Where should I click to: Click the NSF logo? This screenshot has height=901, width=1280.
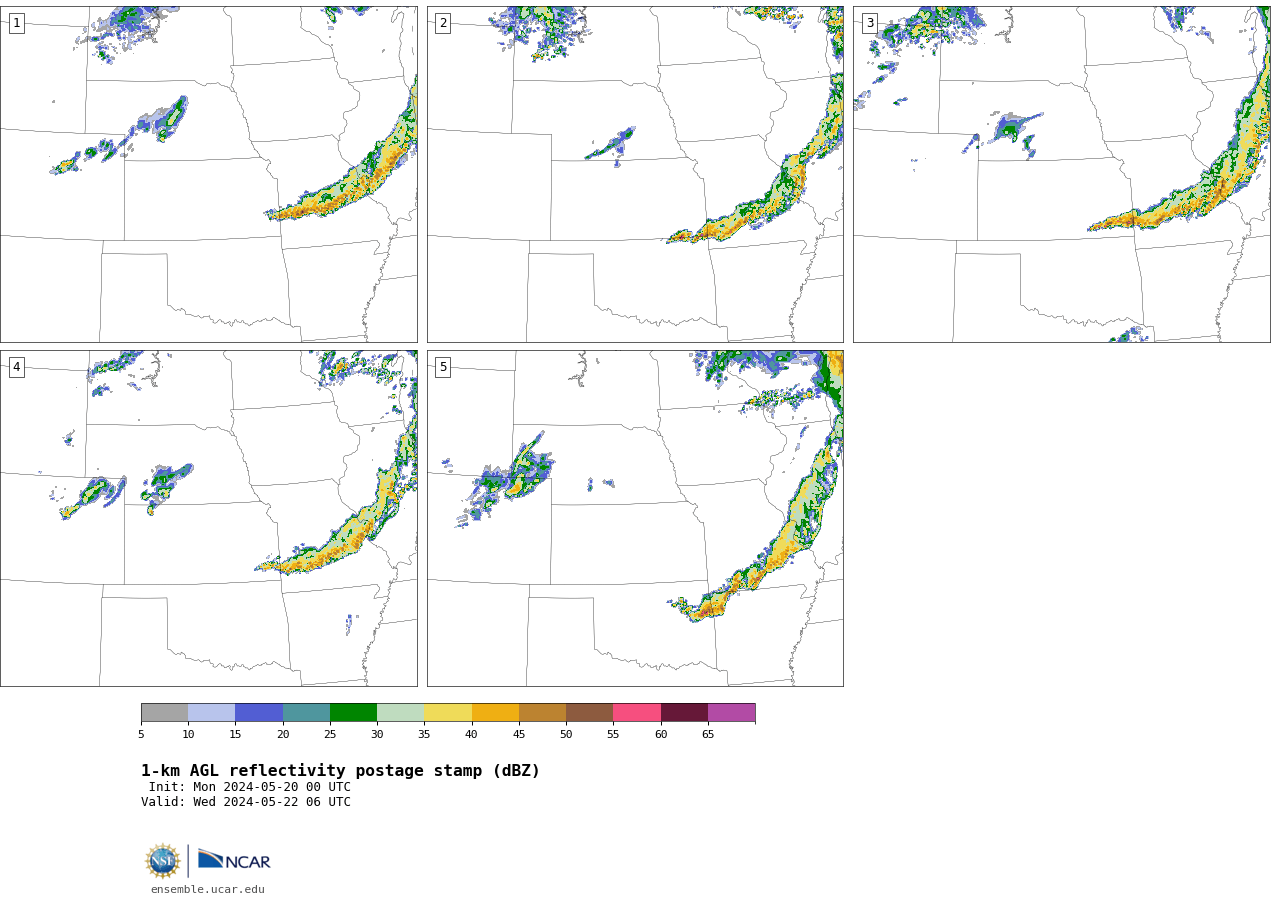click(x=163, y=861)
